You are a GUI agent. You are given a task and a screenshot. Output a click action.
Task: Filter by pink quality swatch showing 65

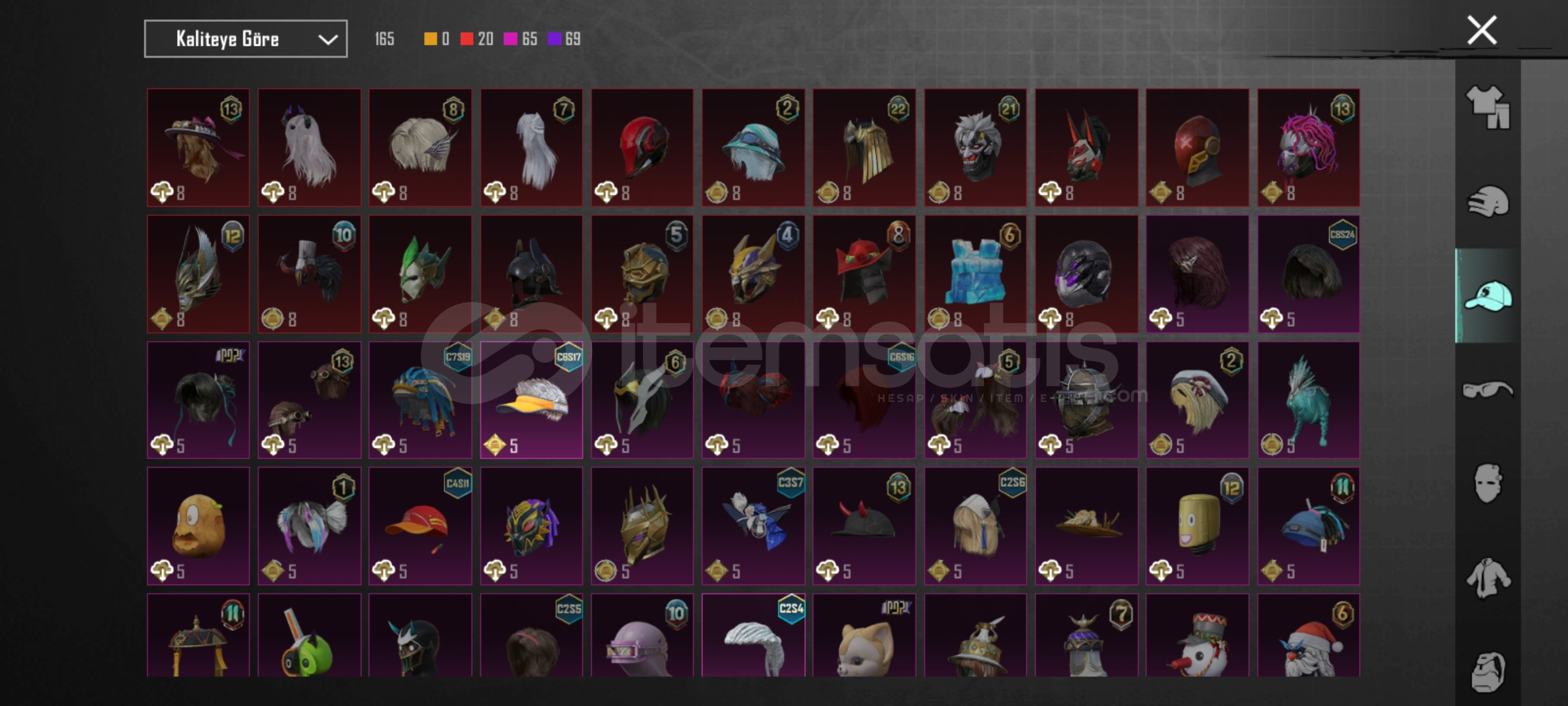[x=521, y=39]
